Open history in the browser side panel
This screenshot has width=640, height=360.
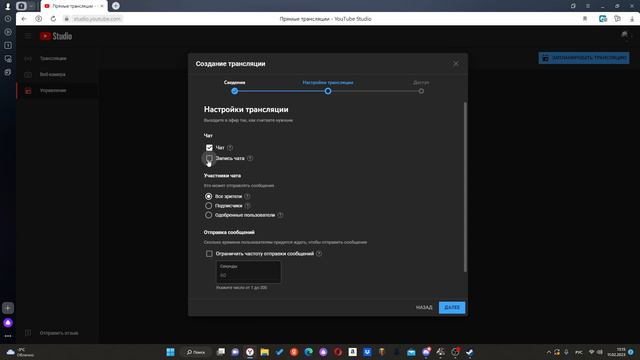coord(8,19)
